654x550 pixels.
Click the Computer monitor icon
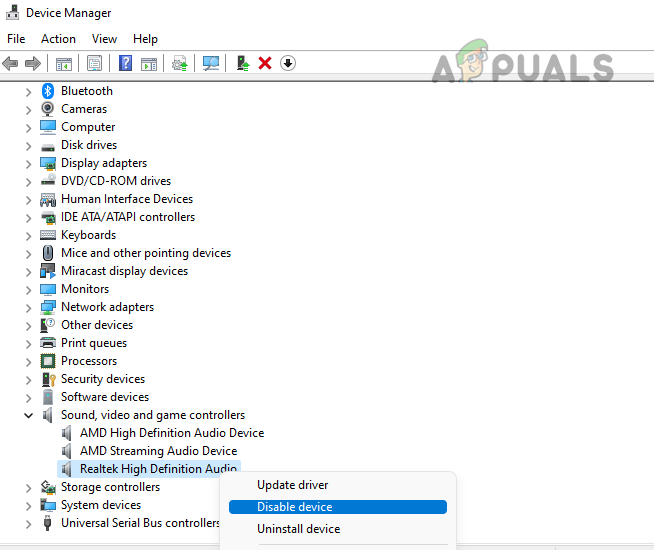[48, 127]
